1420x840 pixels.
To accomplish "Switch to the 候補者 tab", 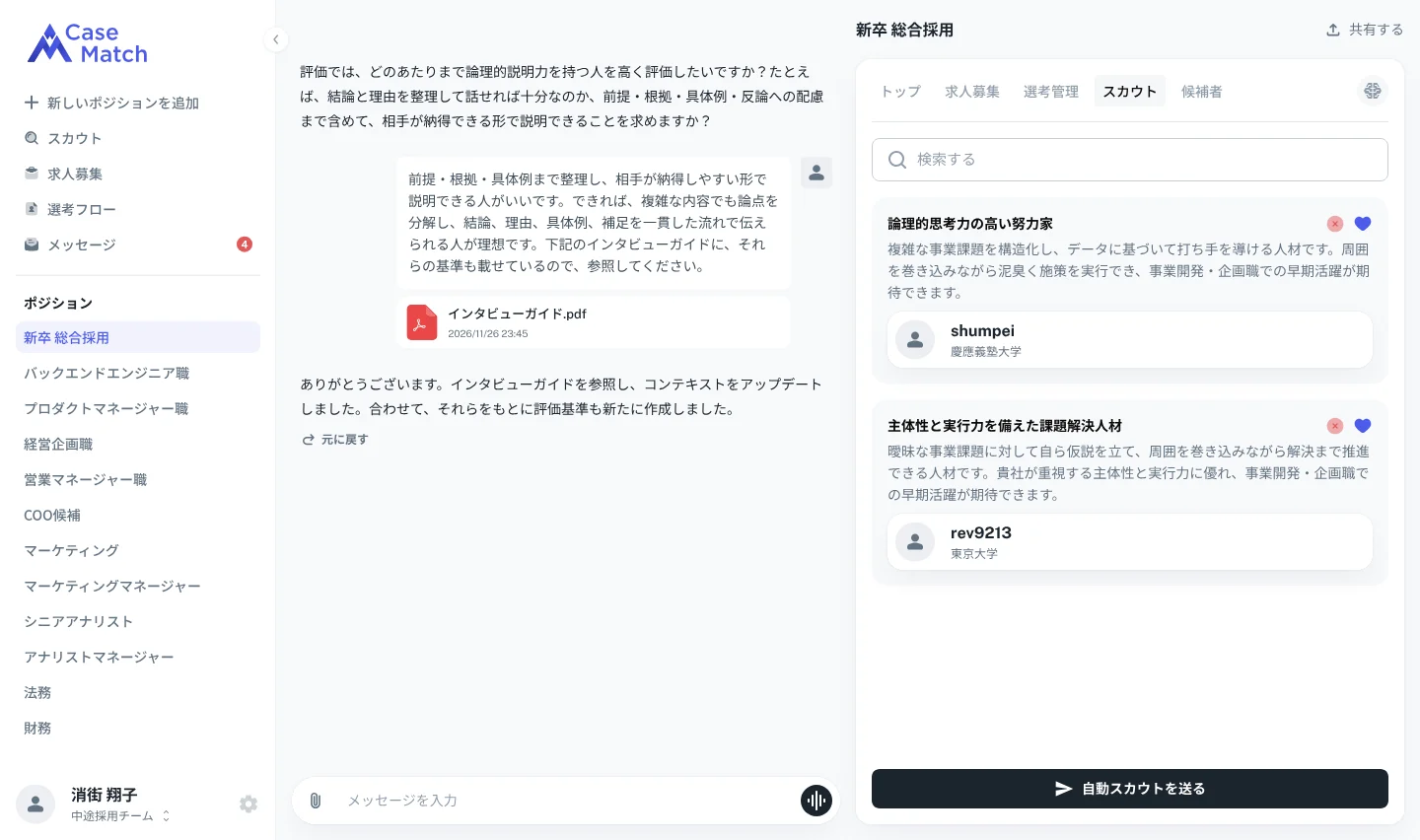I will (1202, 91).
